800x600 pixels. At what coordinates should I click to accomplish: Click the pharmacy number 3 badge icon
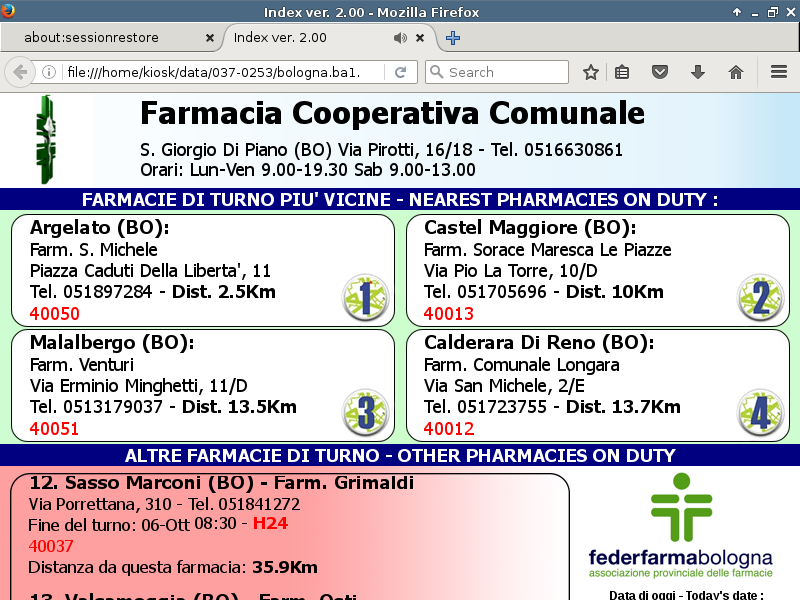[365, 413]
